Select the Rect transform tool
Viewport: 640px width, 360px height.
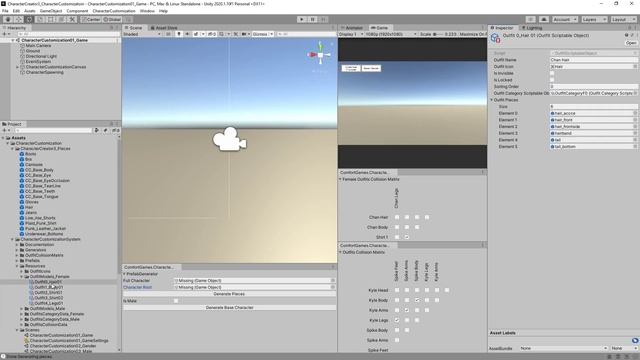(51, 19)
